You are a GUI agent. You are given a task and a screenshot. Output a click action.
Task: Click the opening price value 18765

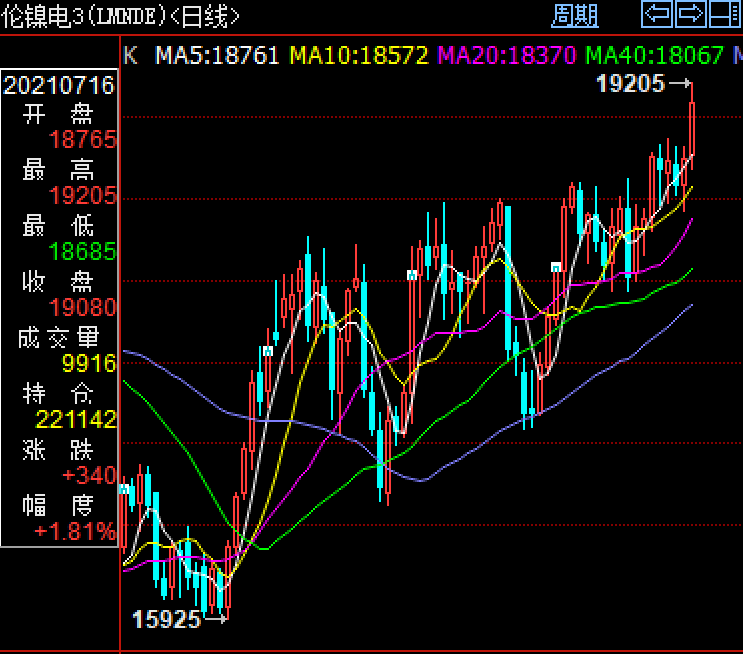(x=82, y=140)
